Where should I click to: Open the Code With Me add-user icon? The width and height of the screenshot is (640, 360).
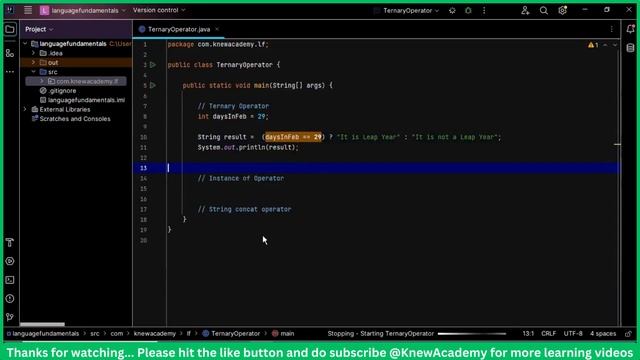(525, 11)
